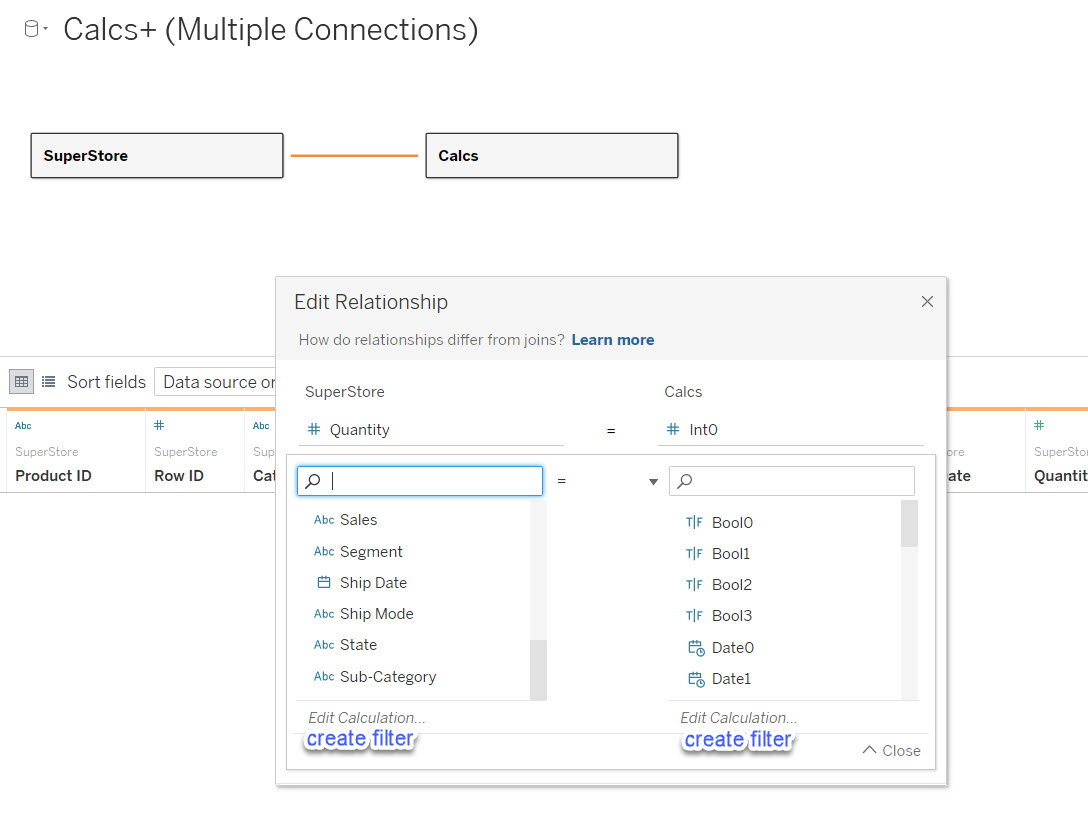Click the boolean T|F icon beside Bool0
This screenshot has height=813, width=1088.
click(695, 522)
